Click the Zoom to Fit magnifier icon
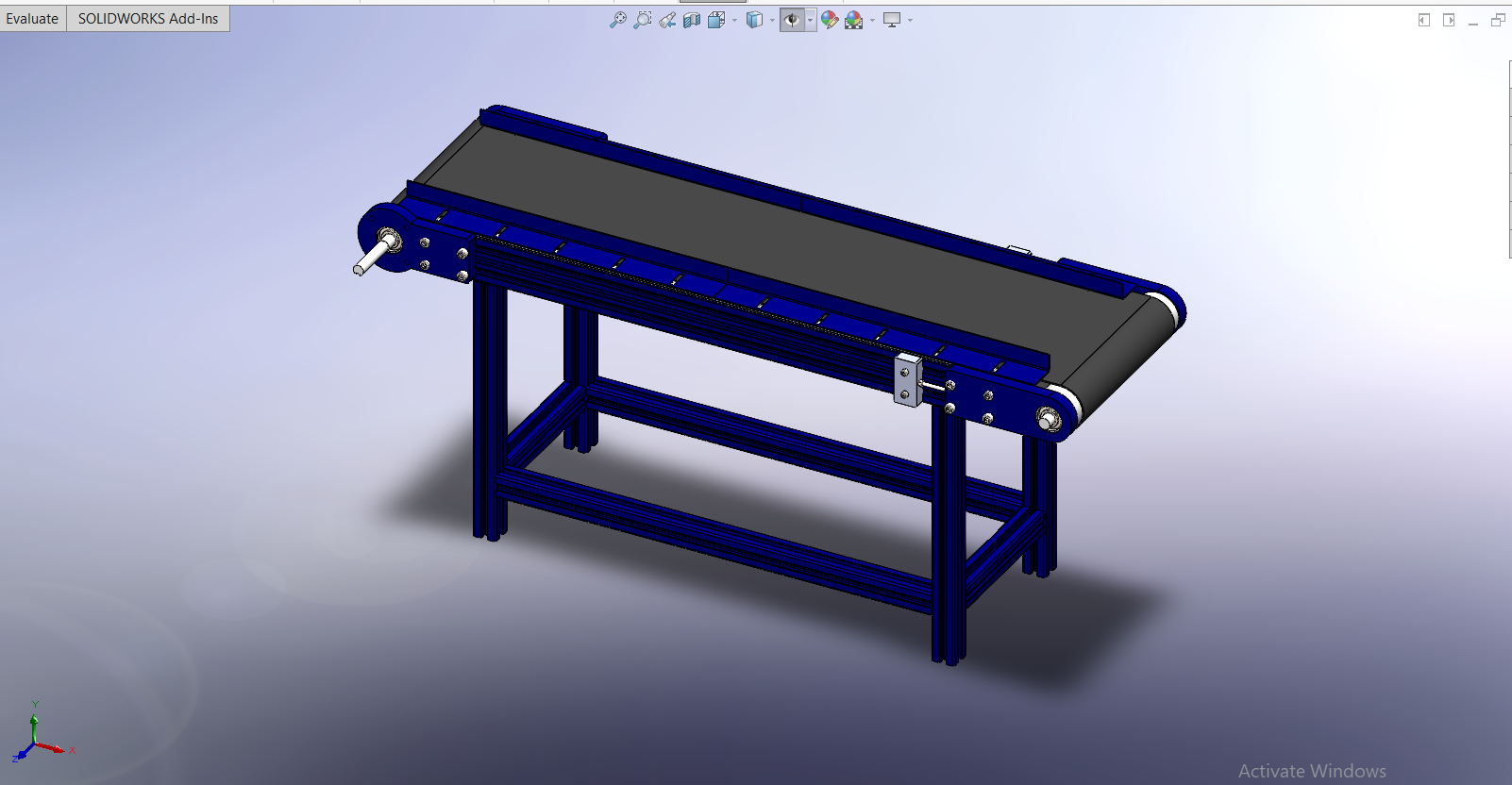 618,20
